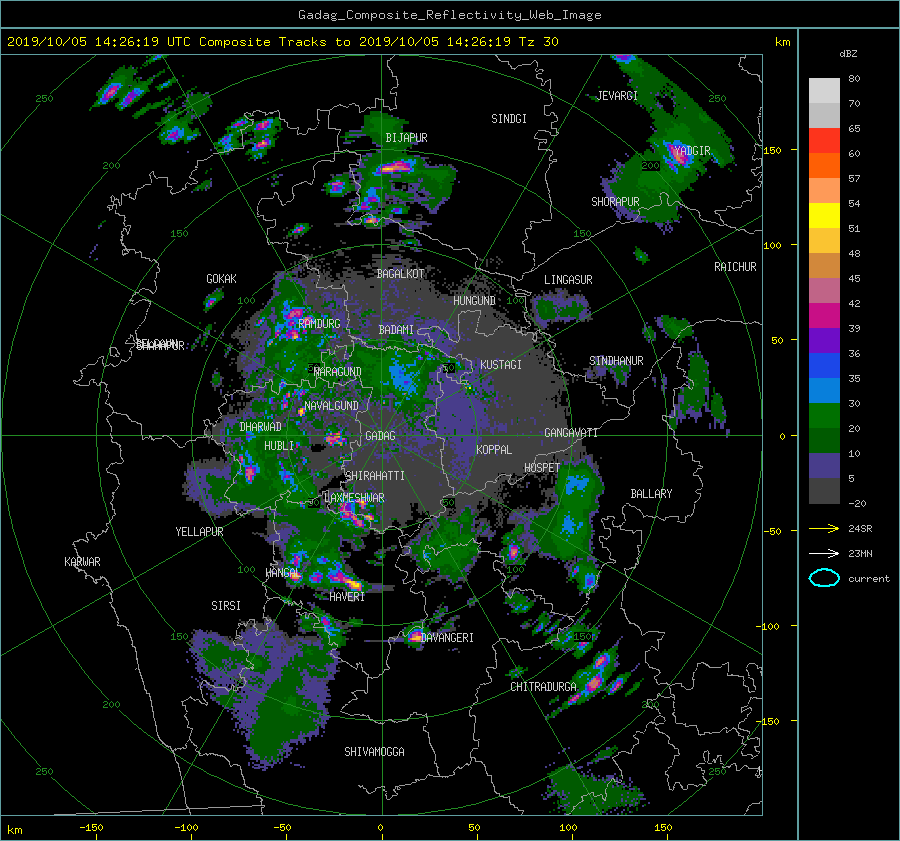This screenshot has width=900, height=841.
Task: Click the JEVARGI city label
Action: [x=618, y=96]
